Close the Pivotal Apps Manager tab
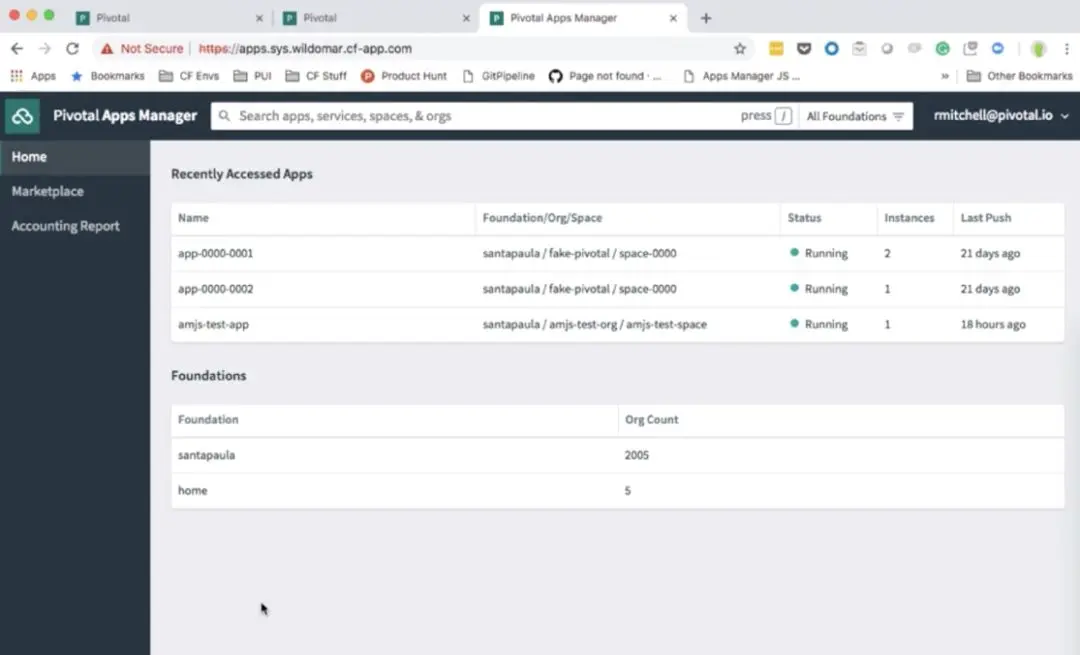 [673, 19]
